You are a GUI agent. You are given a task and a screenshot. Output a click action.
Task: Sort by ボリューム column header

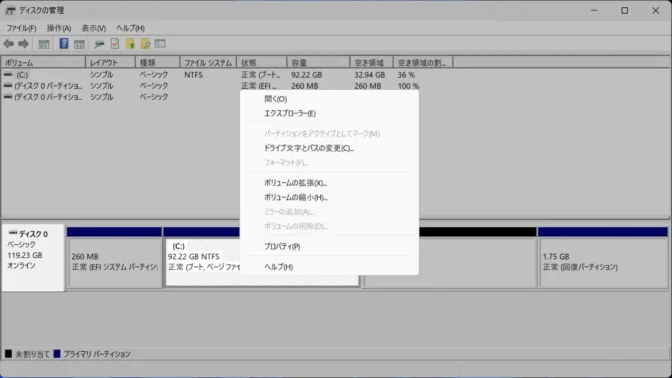point(43,63)
